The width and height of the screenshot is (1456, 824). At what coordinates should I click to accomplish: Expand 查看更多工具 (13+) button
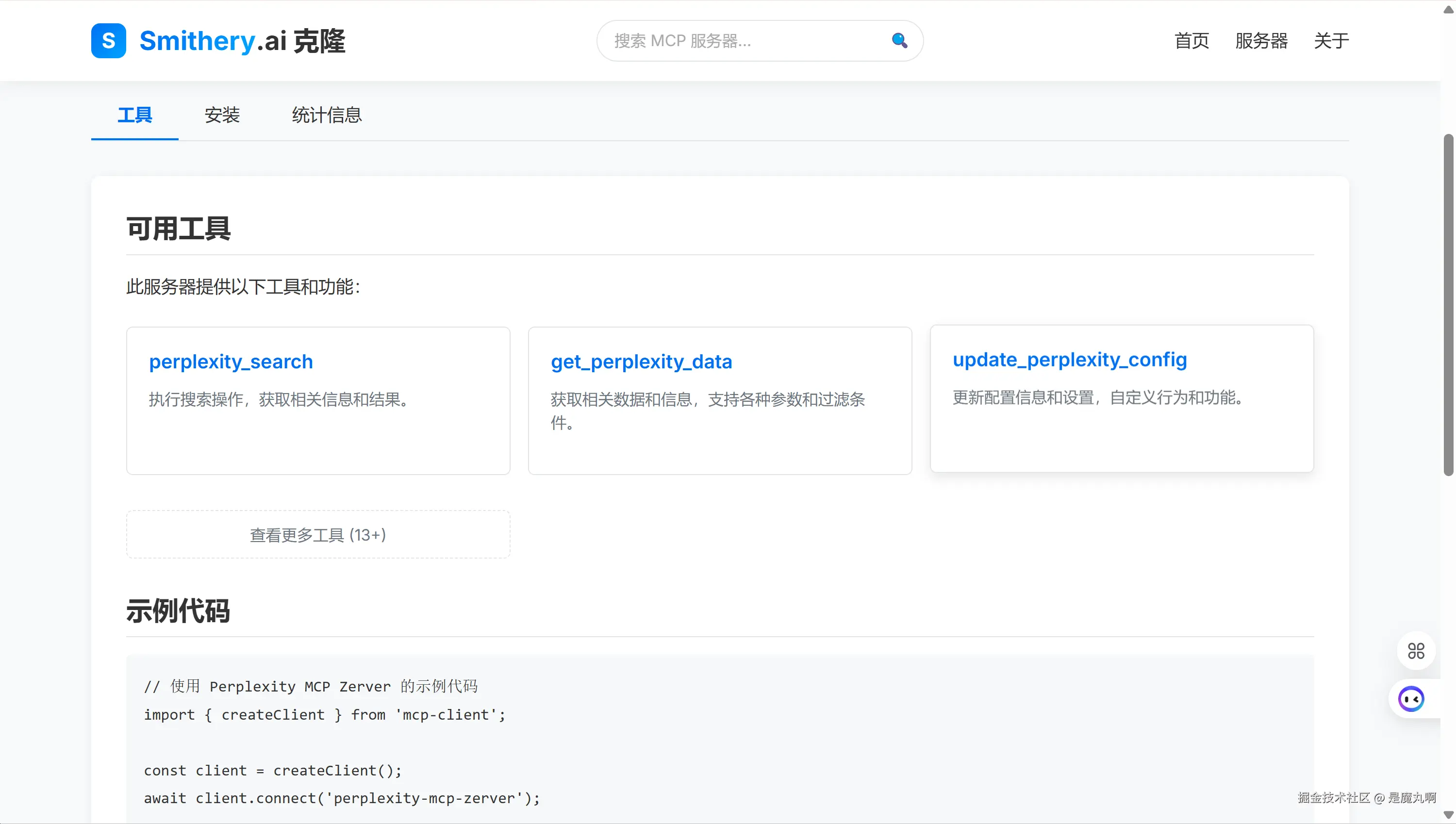tap(318, 535)
